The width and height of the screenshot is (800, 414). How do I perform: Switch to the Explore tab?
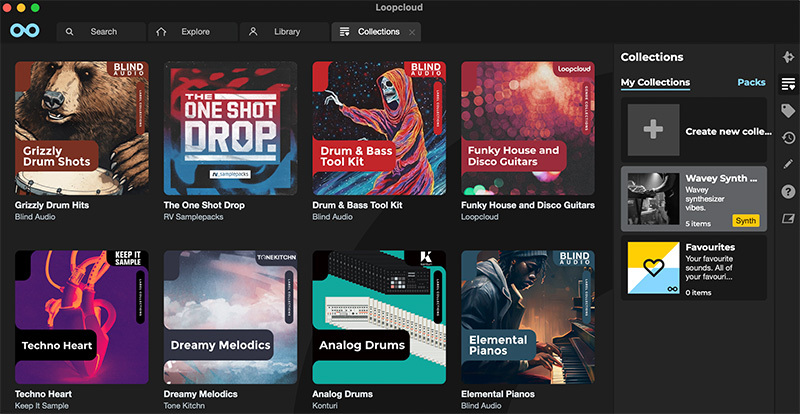coord(194,32)
